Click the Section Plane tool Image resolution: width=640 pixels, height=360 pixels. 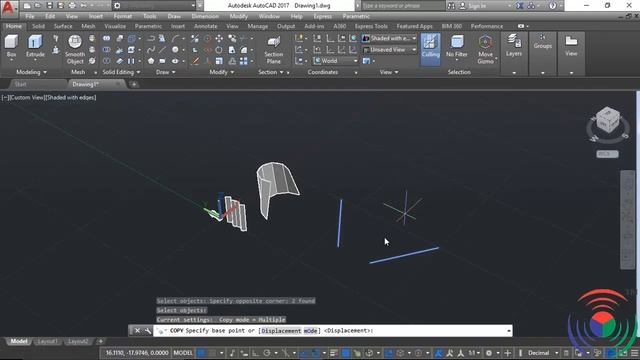pyautogui.click(x=273, y=50)
